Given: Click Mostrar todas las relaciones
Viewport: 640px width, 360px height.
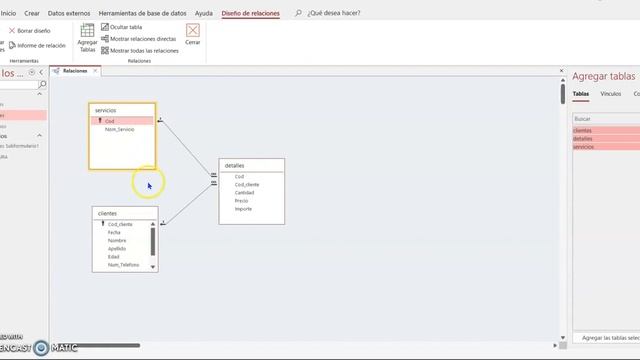Looking at the screenshot, I should [140, 51].
